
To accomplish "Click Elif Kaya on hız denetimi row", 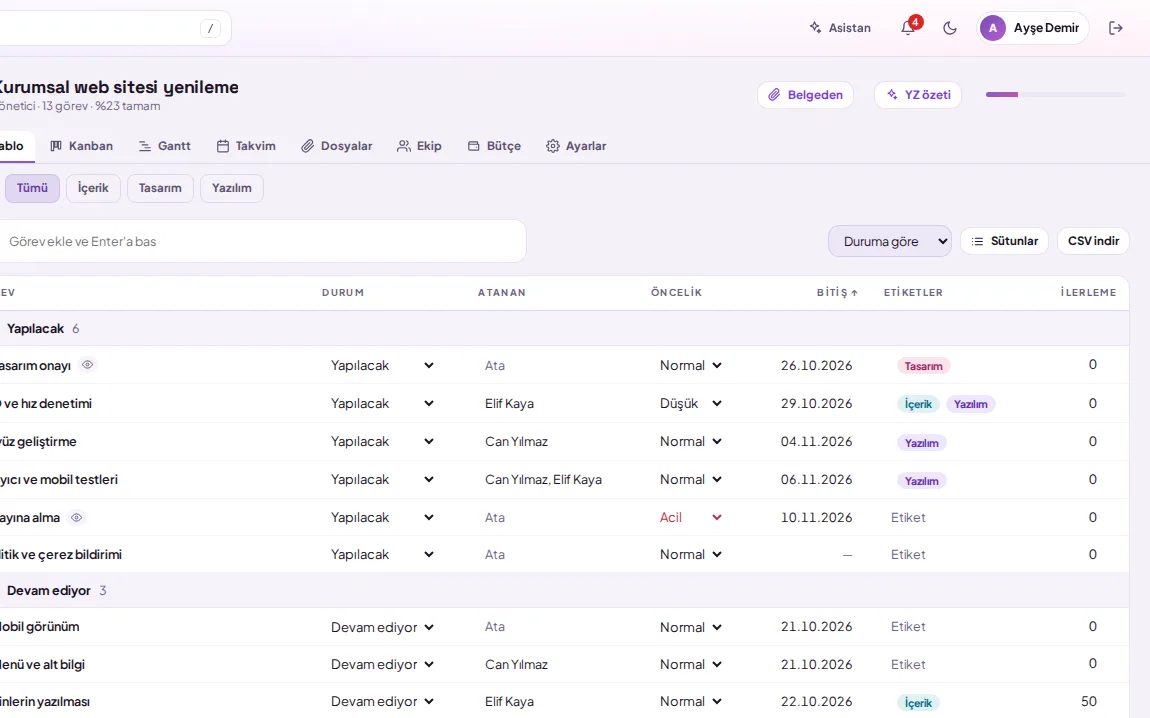I will (x=509, y=403).
